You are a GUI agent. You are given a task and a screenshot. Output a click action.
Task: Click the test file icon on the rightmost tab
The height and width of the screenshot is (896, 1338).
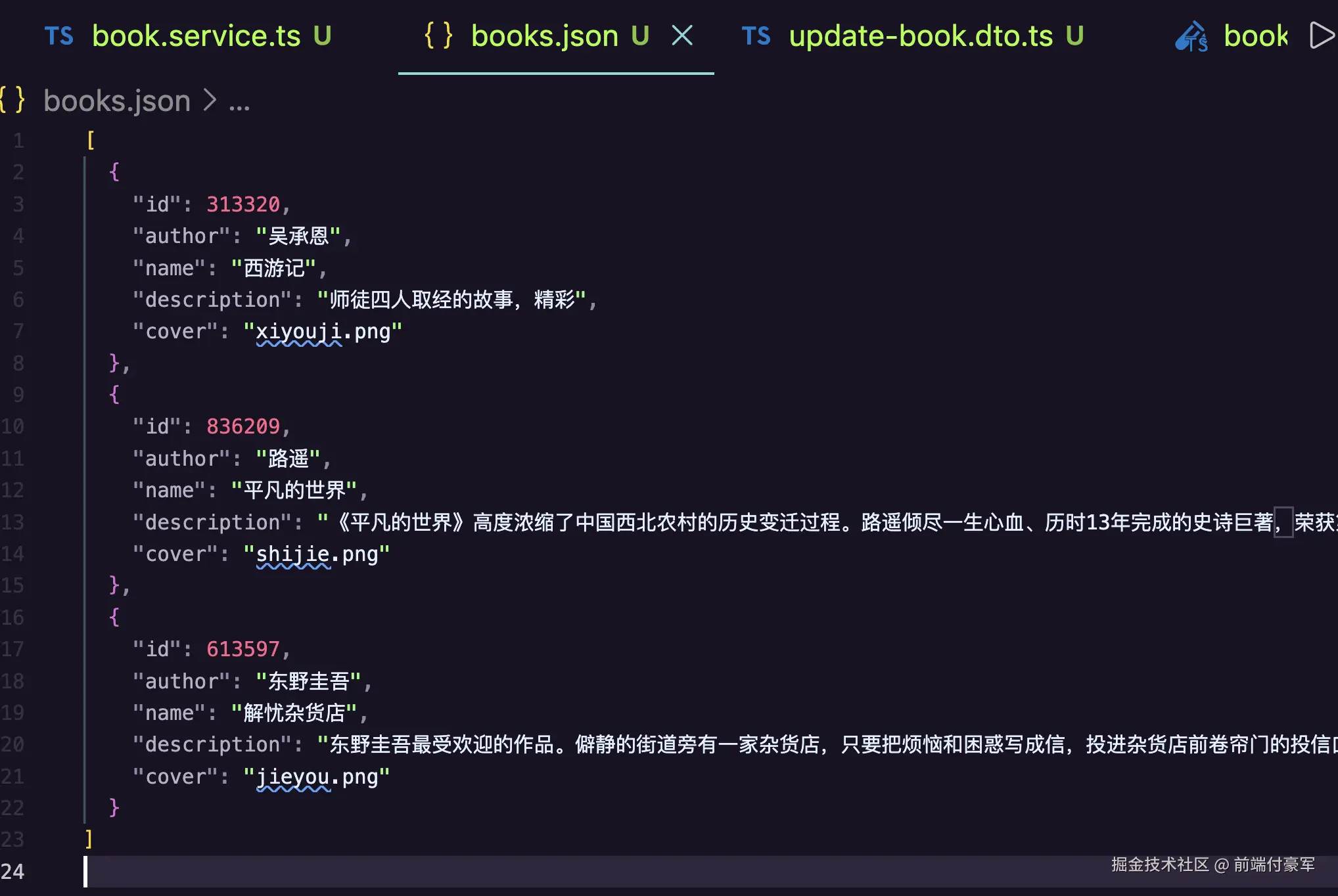1191,37
